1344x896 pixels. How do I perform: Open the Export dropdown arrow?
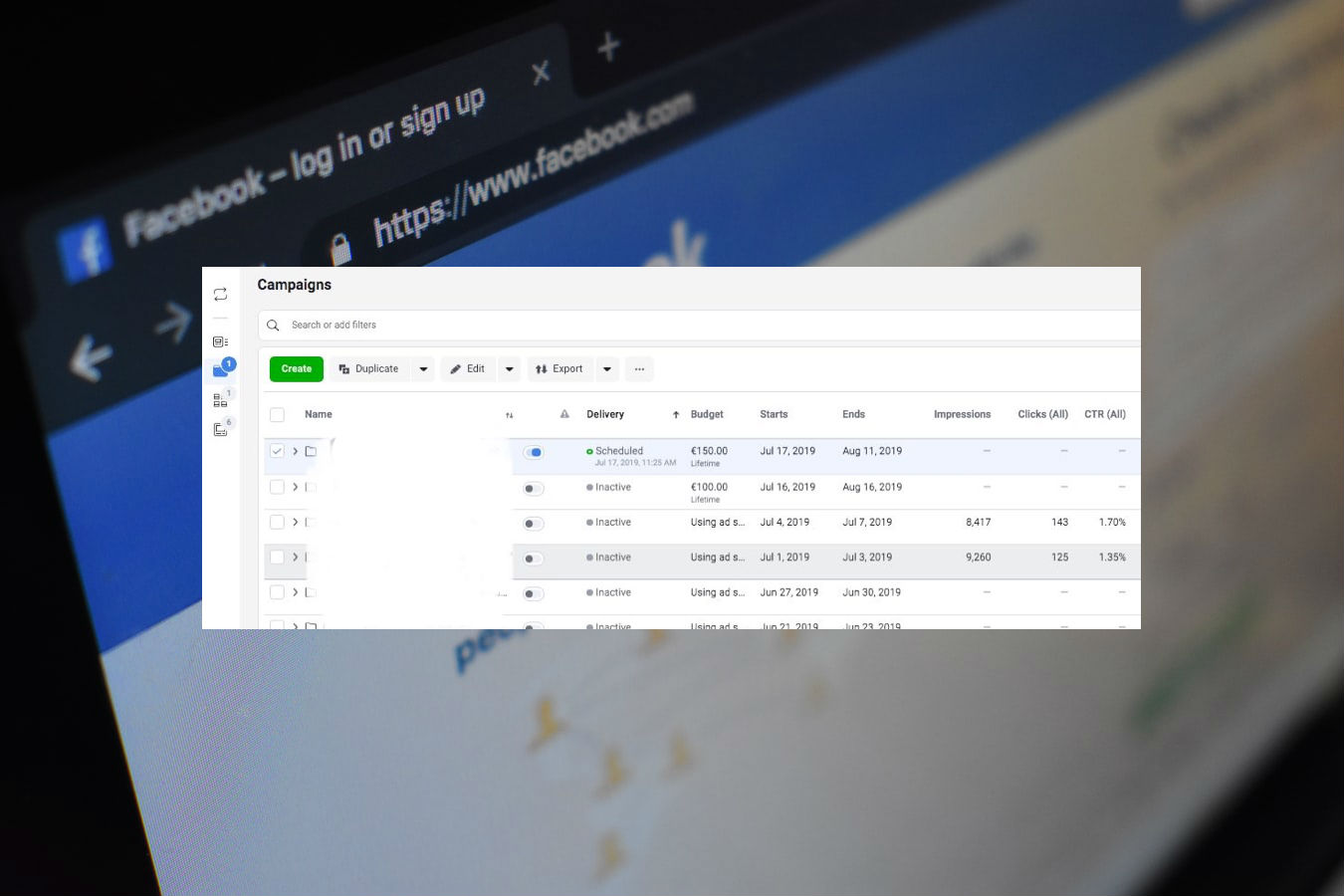607,368
